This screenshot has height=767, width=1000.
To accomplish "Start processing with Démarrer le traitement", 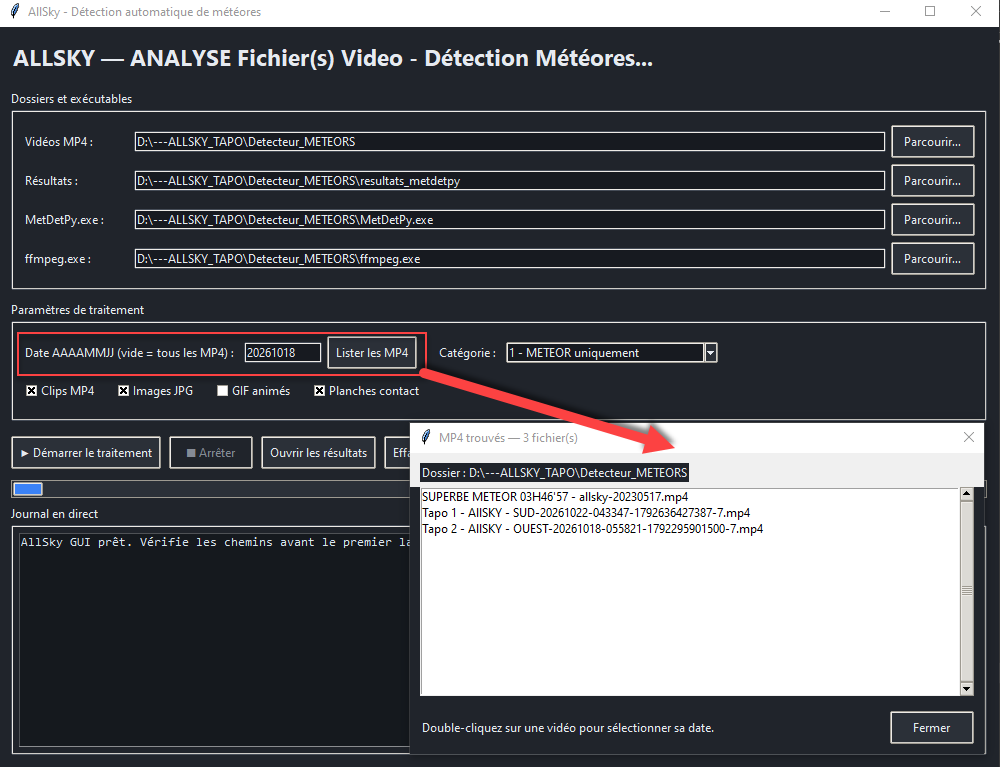I will (86, 453).
